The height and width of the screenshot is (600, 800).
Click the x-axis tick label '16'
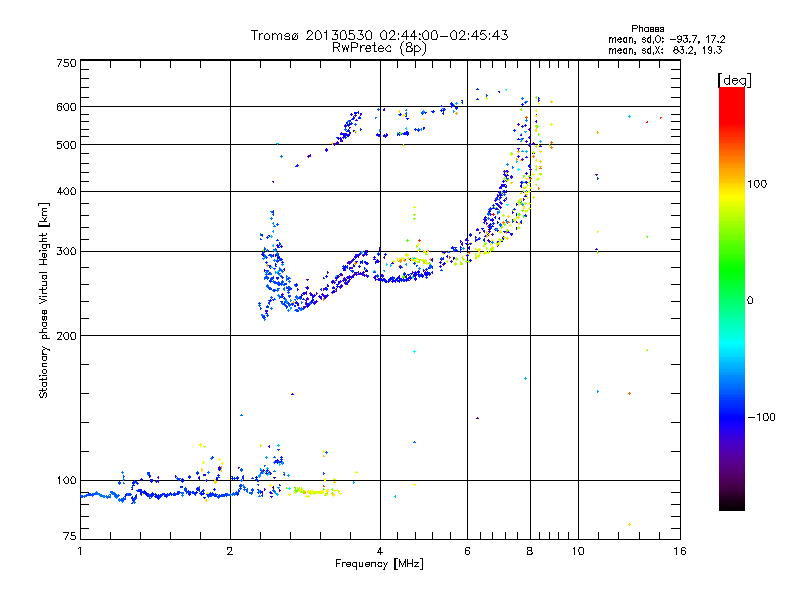[x=680, y=551]
